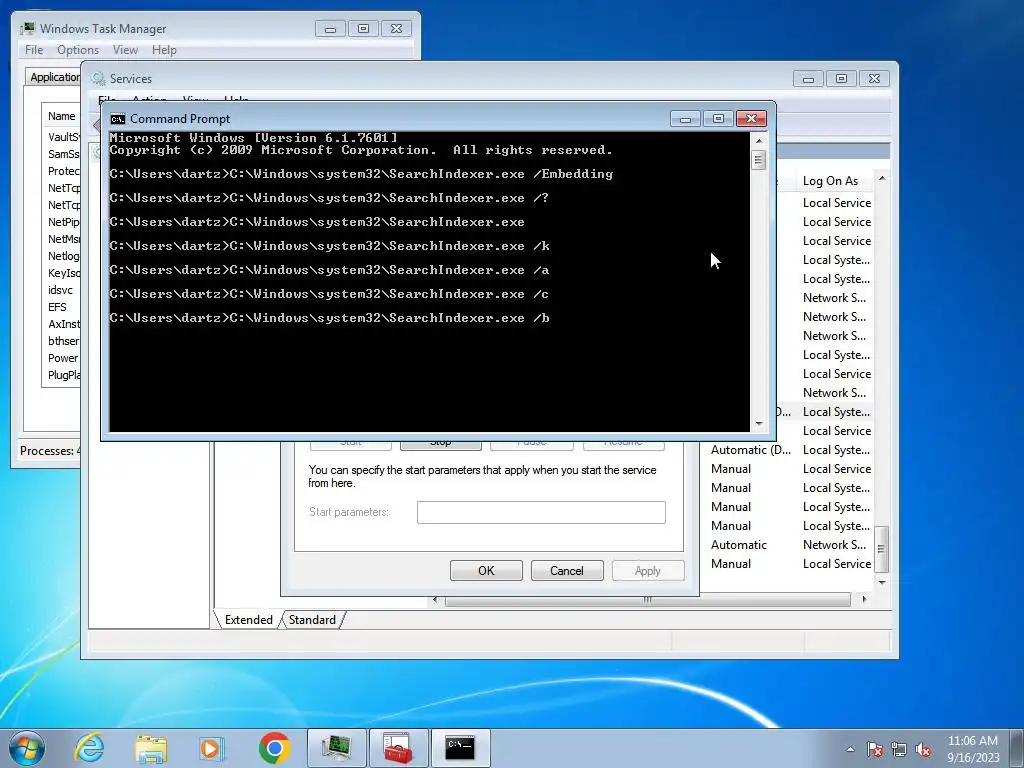This screenshot has height=768, width=1024.
Task: Open Task Manager Options menu
Action: tap(78, 50)
